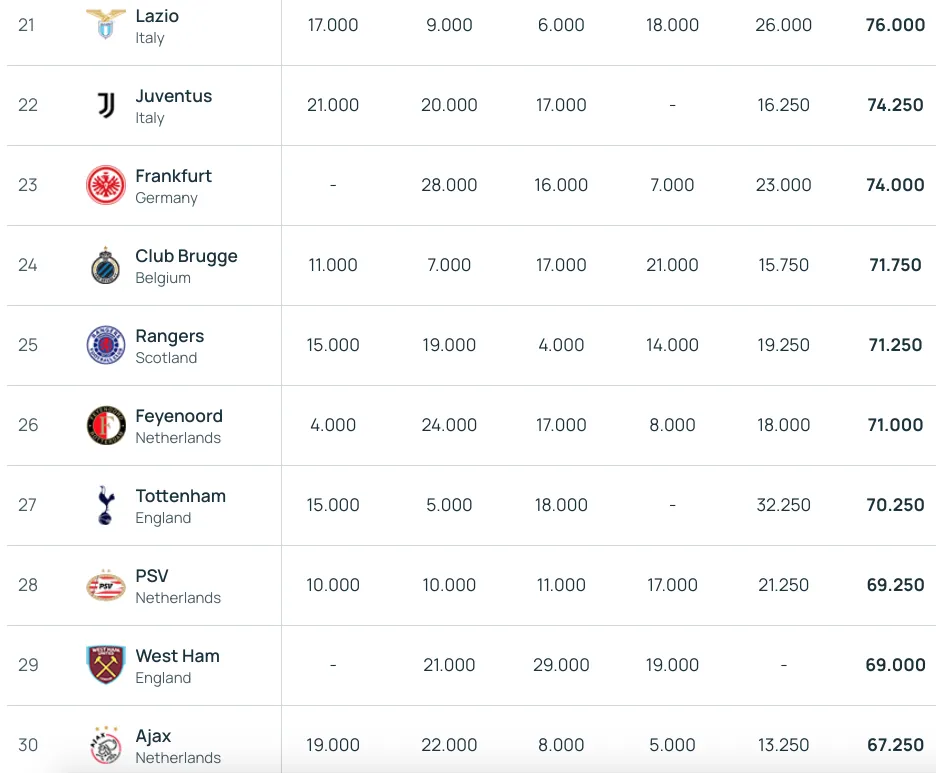Open the PSV club crest
Image resolution: width=936 pixels, height=773 pixels.
tap(106, 585)
